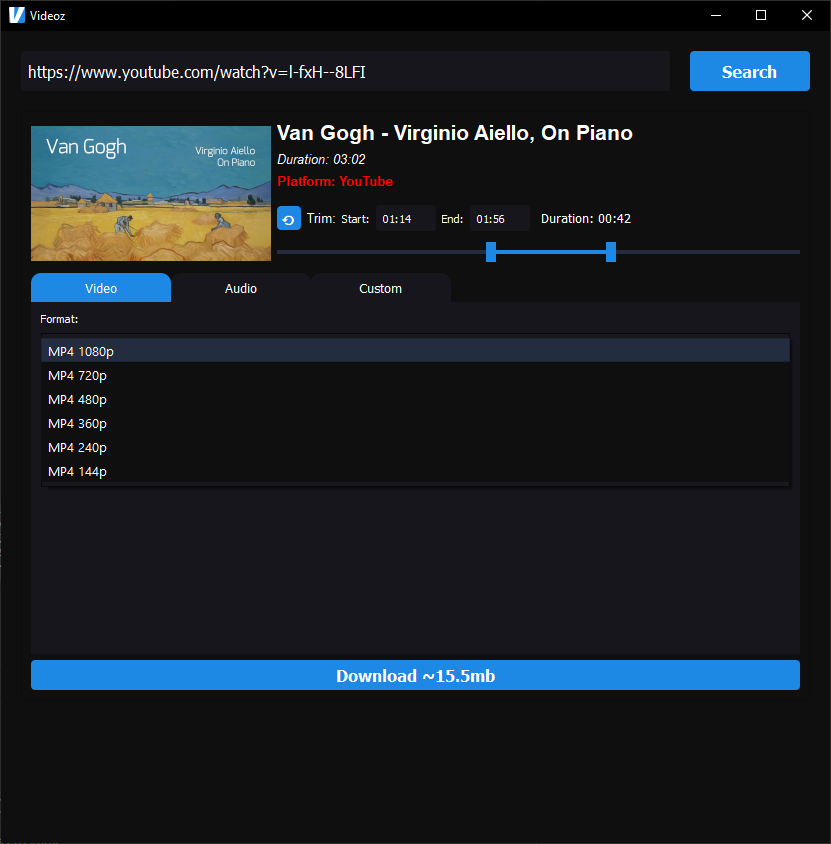Click the video title 'Van Gogh - Virginio Aiello, On Piano'

pos(455,133)
